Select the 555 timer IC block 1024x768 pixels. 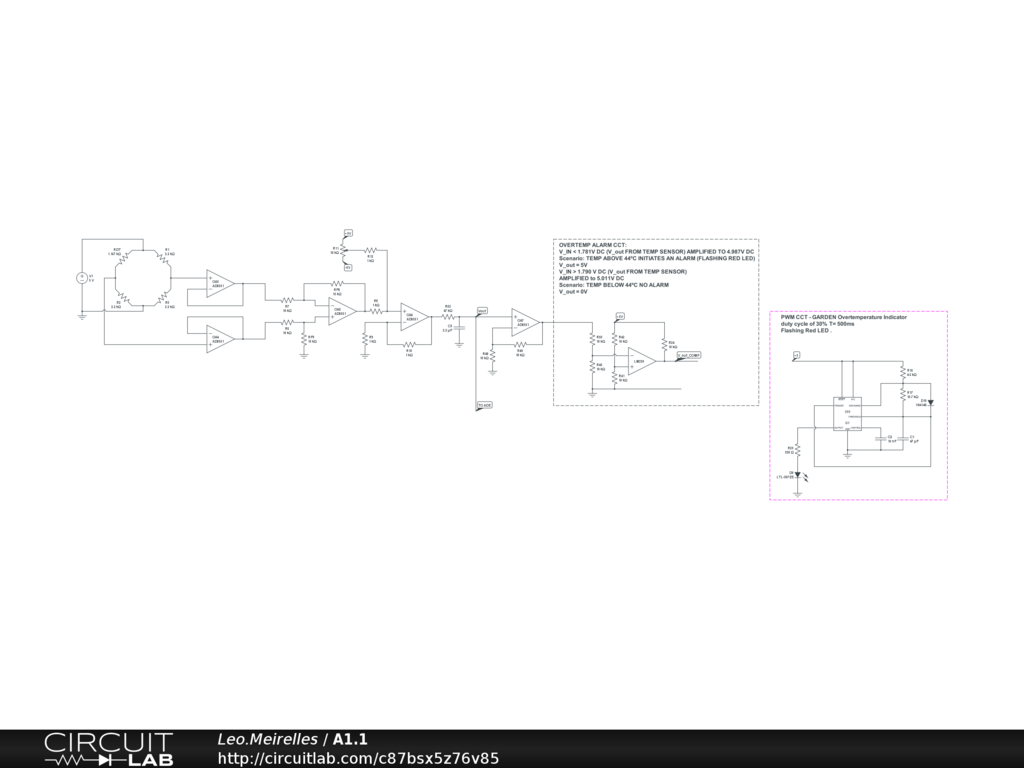click(x=847, y=416)
